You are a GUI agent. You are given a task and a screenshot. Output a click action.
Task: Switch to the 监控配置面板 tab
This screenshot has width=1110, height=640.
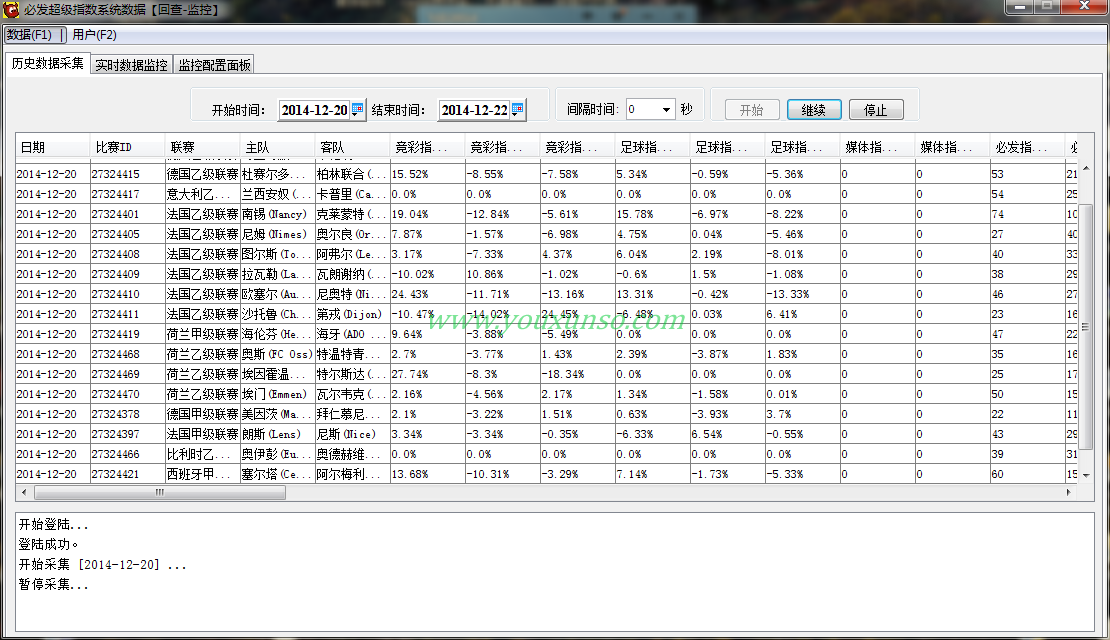[214, 65]
